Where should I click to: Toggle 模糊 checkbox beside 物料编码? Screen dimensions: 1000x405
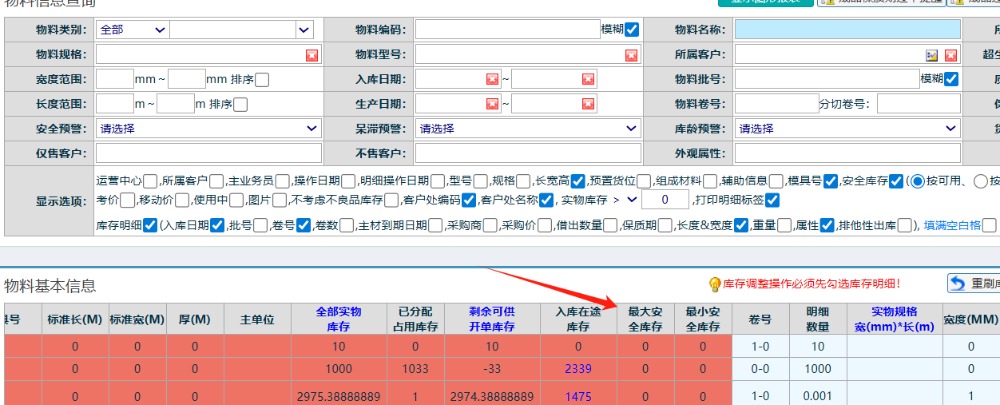[632, 30]
